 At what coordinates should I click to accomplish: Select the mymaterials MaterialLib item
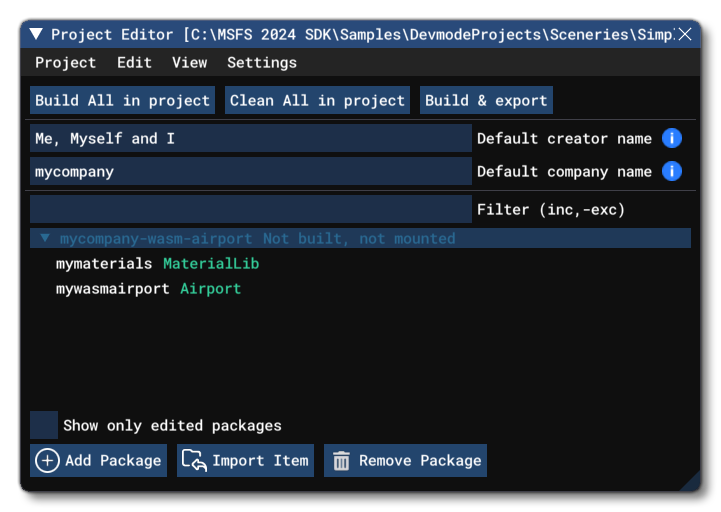coord(157,264)
